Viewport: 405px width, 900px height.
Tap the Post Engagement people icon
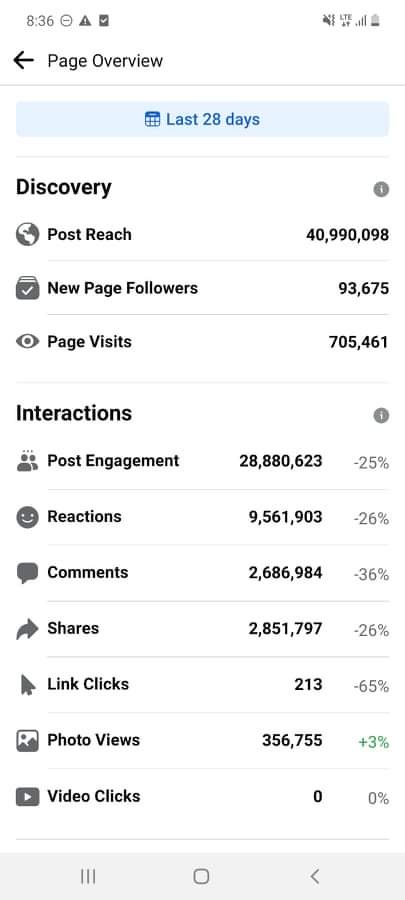[28, 461]
